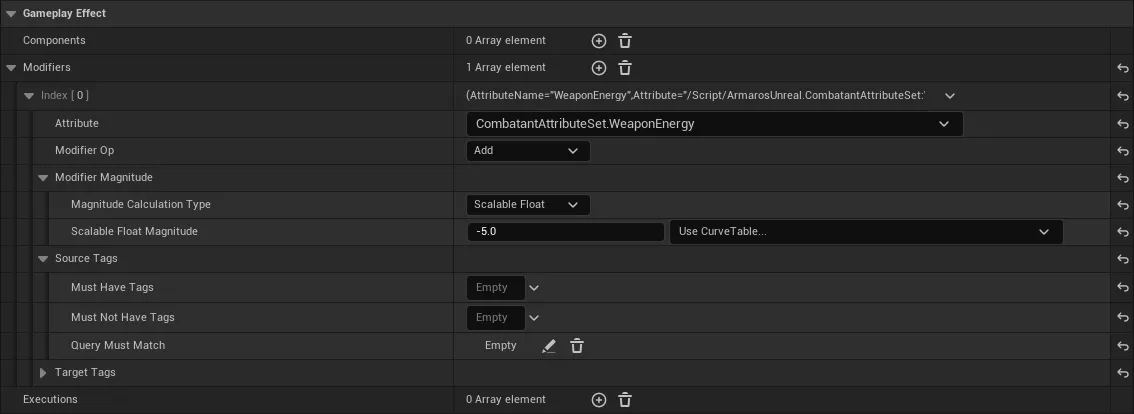Image resolution: width=1134 pixels, height=414 pixels.
Task: Open the Scalable Float calculation type dropdown
Action: pos(528,205)
